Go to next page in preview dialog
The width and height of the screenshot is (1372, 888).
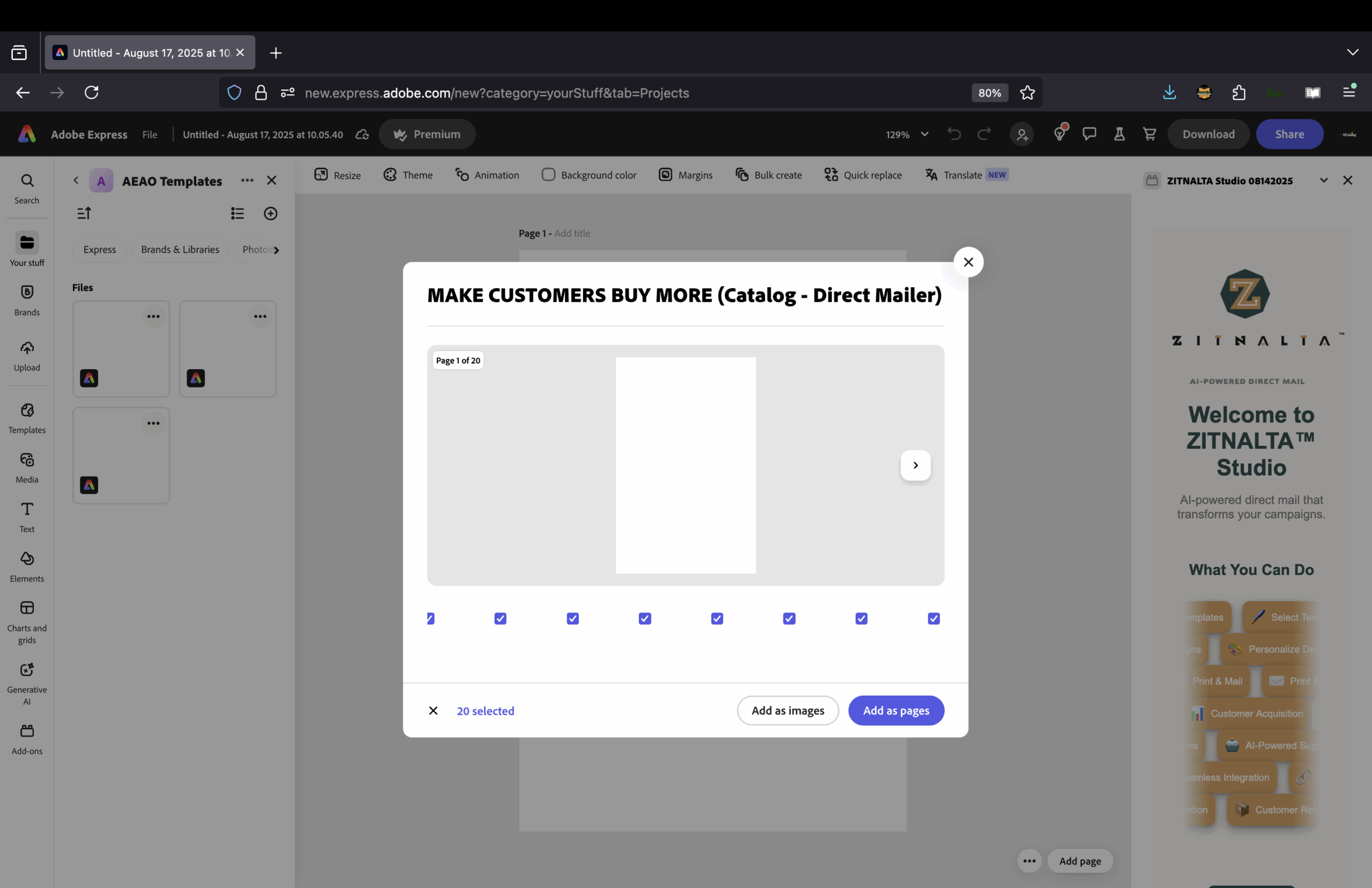click(x=915, y=465)
